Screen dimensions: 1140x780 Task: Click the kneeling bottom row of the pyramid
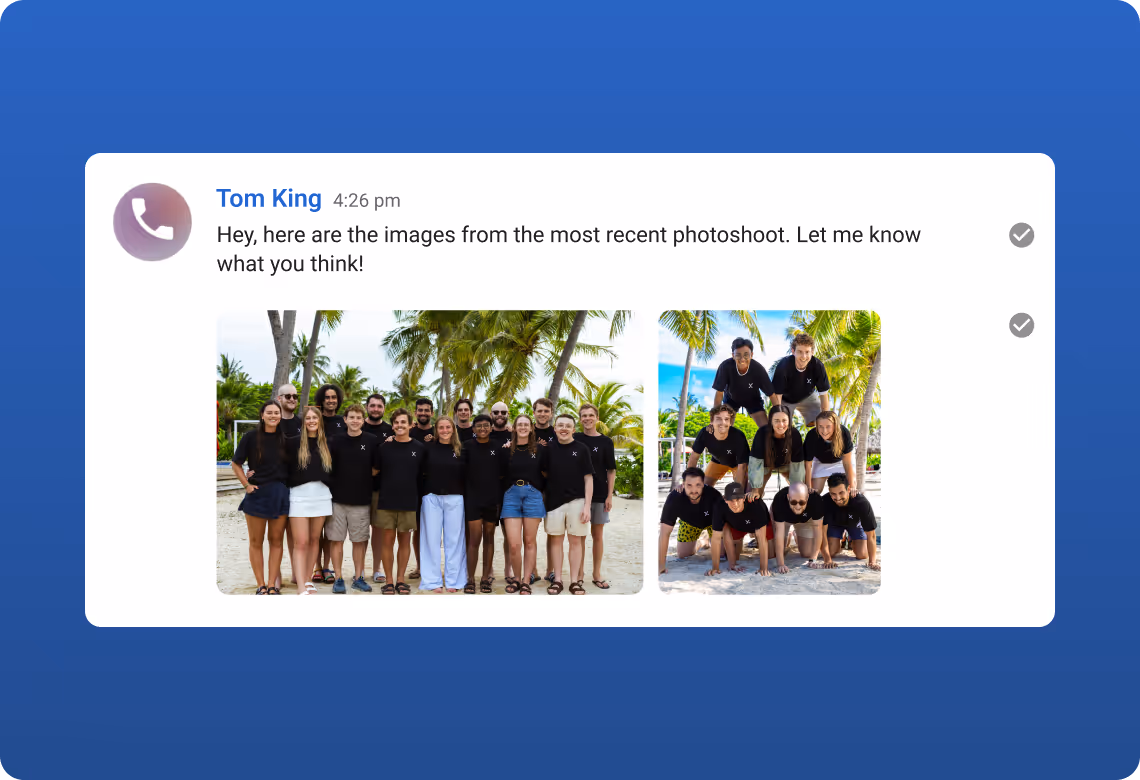pyautogui.click(x=768, y=520)
